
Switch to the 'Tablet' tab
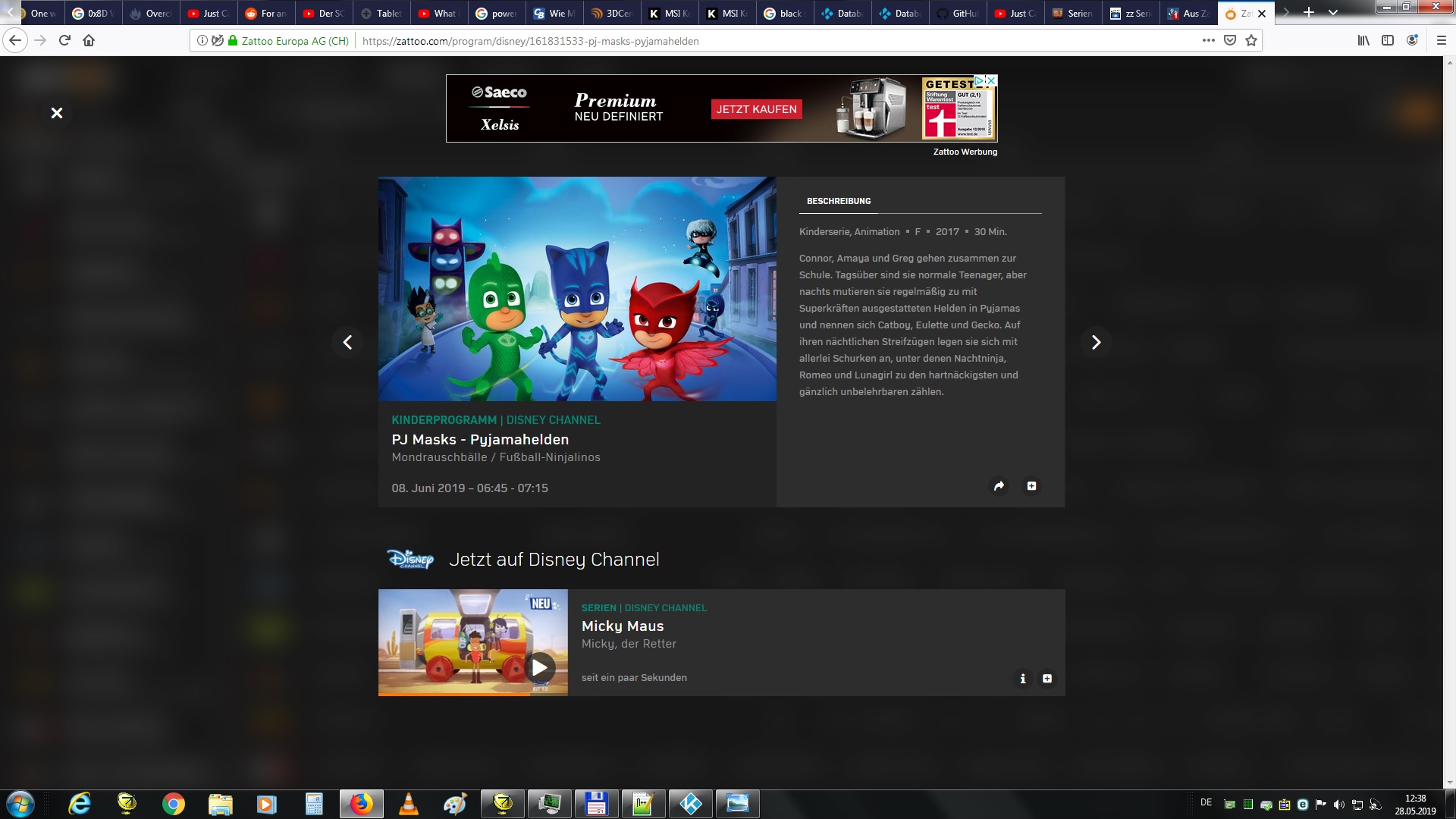pos(381,14)
